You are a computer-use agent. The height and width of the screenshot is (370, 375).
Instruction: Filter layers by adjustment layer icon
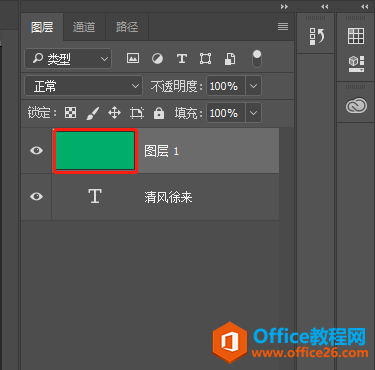[157, 59]
